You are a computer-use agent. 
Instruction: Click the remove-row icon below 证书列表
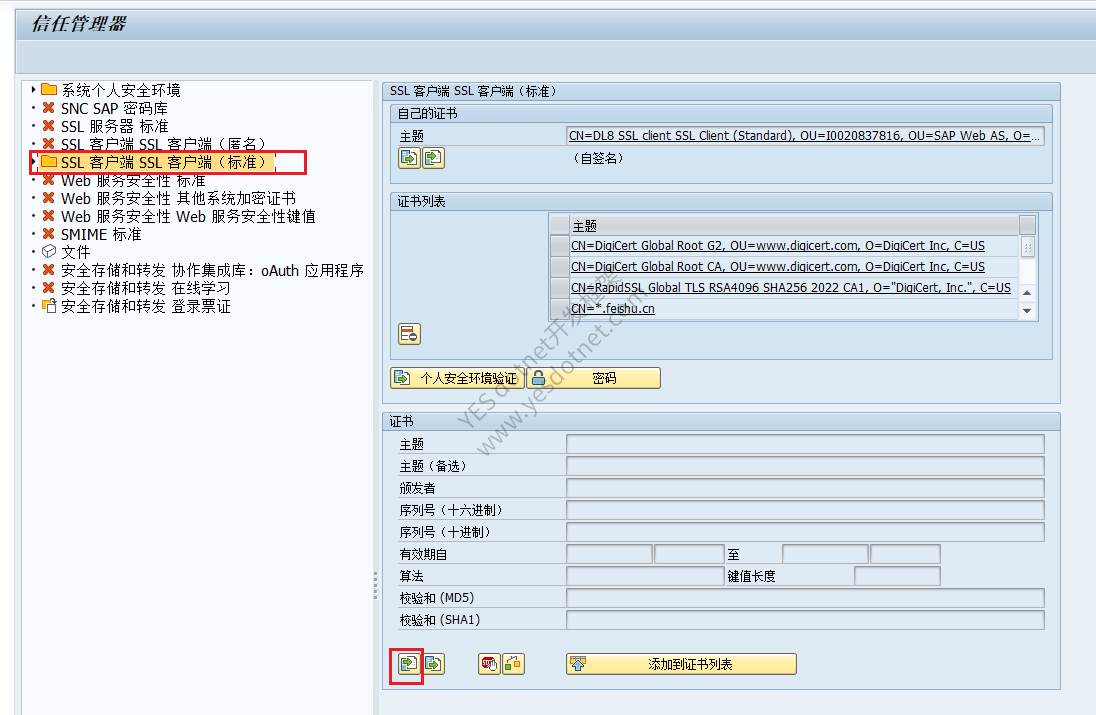click(410, 333)
